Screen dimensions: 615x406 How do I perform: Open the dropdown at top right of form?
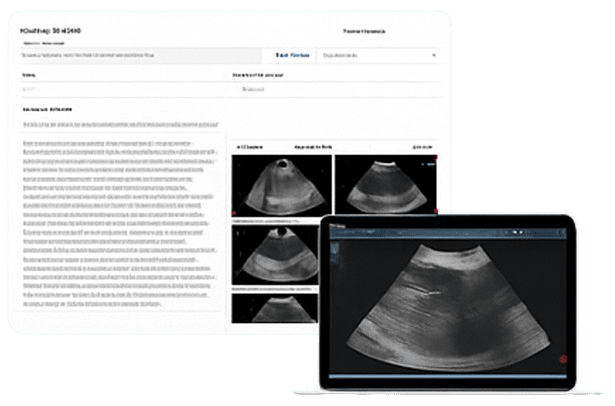[x=379, y=56]
